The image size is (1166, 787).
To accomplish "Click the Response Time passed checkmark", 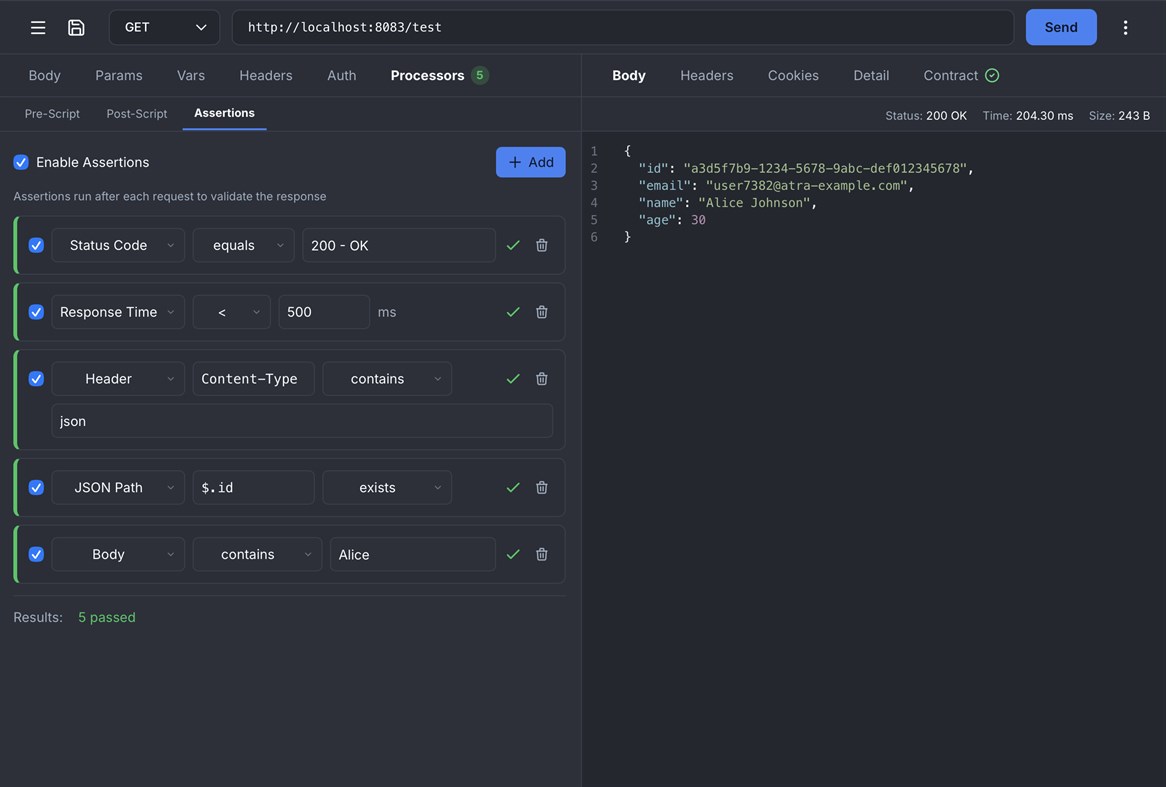I will [513, 312].
